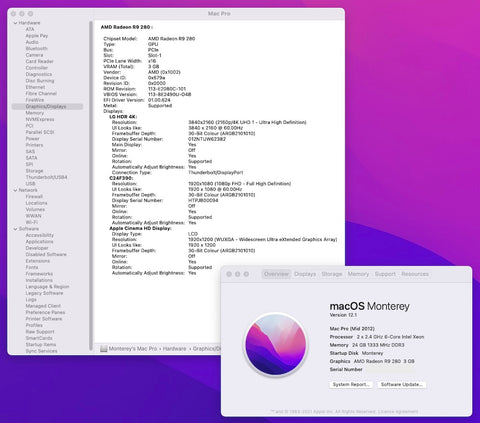Select Apple Pay in sidebar
The width and height of the screenshot is (480, 423).
[37, 36]
